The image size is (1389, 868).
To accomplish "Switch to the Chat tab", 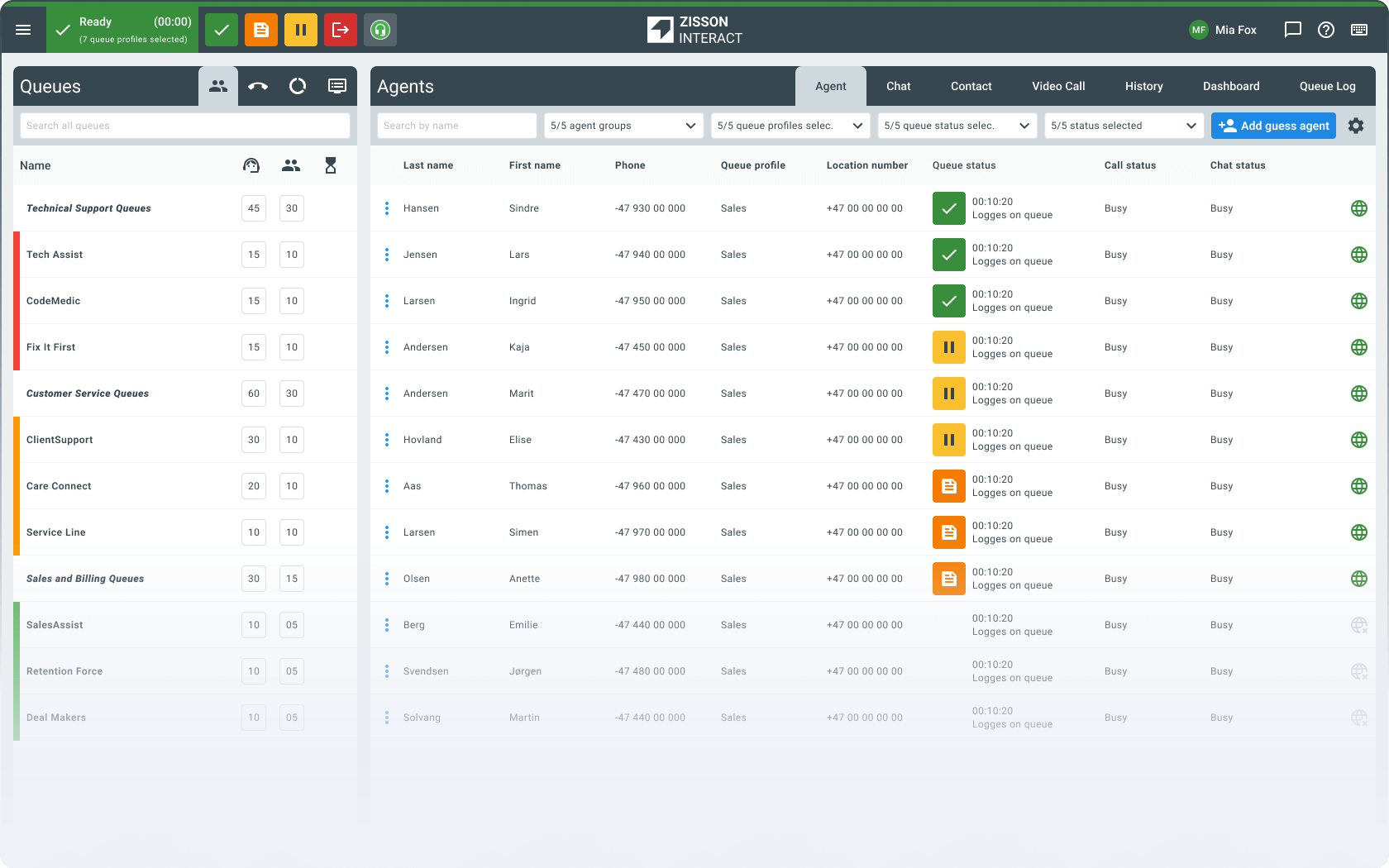I will pos(899,86).
